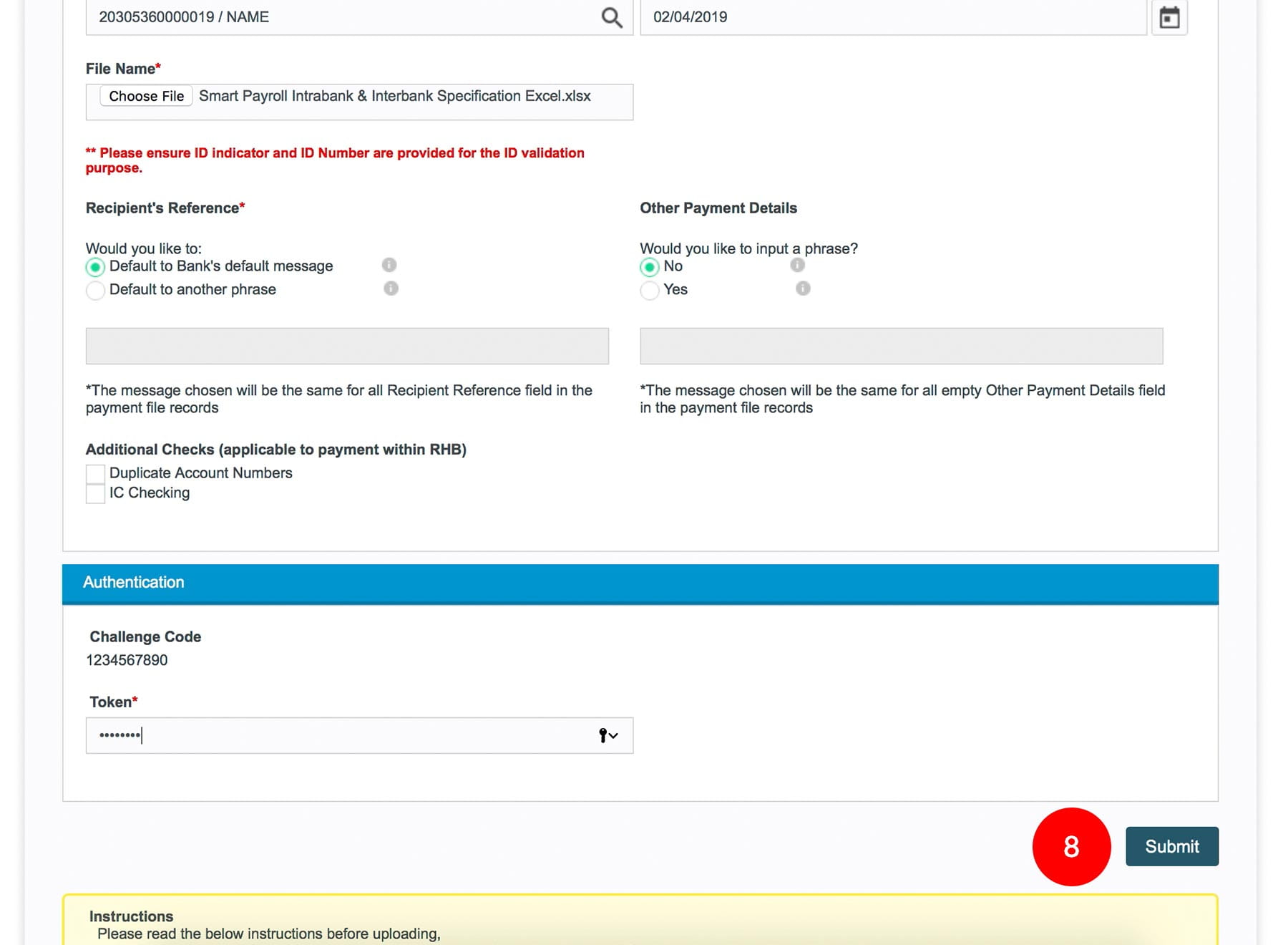The width and height of the screenshot is (1288, 945).
Task: Open the calendar date picker icon
Action: [x=1169, y=17]
